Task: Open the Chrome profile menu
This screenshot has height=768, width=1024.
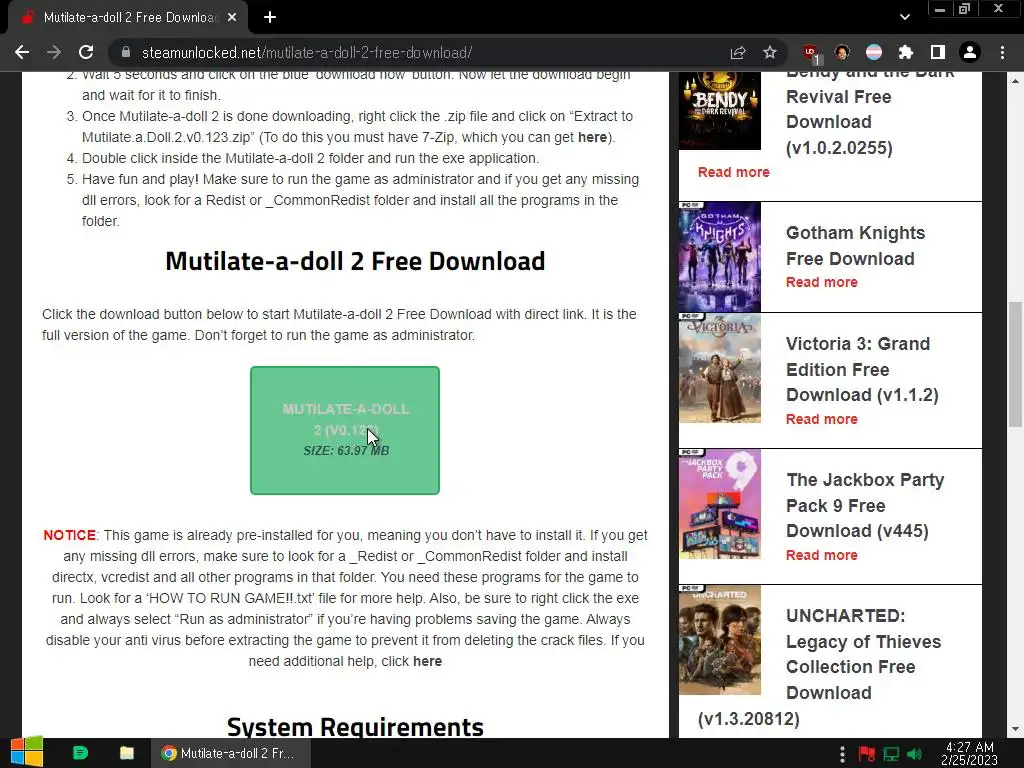Action: click(970, 52)
